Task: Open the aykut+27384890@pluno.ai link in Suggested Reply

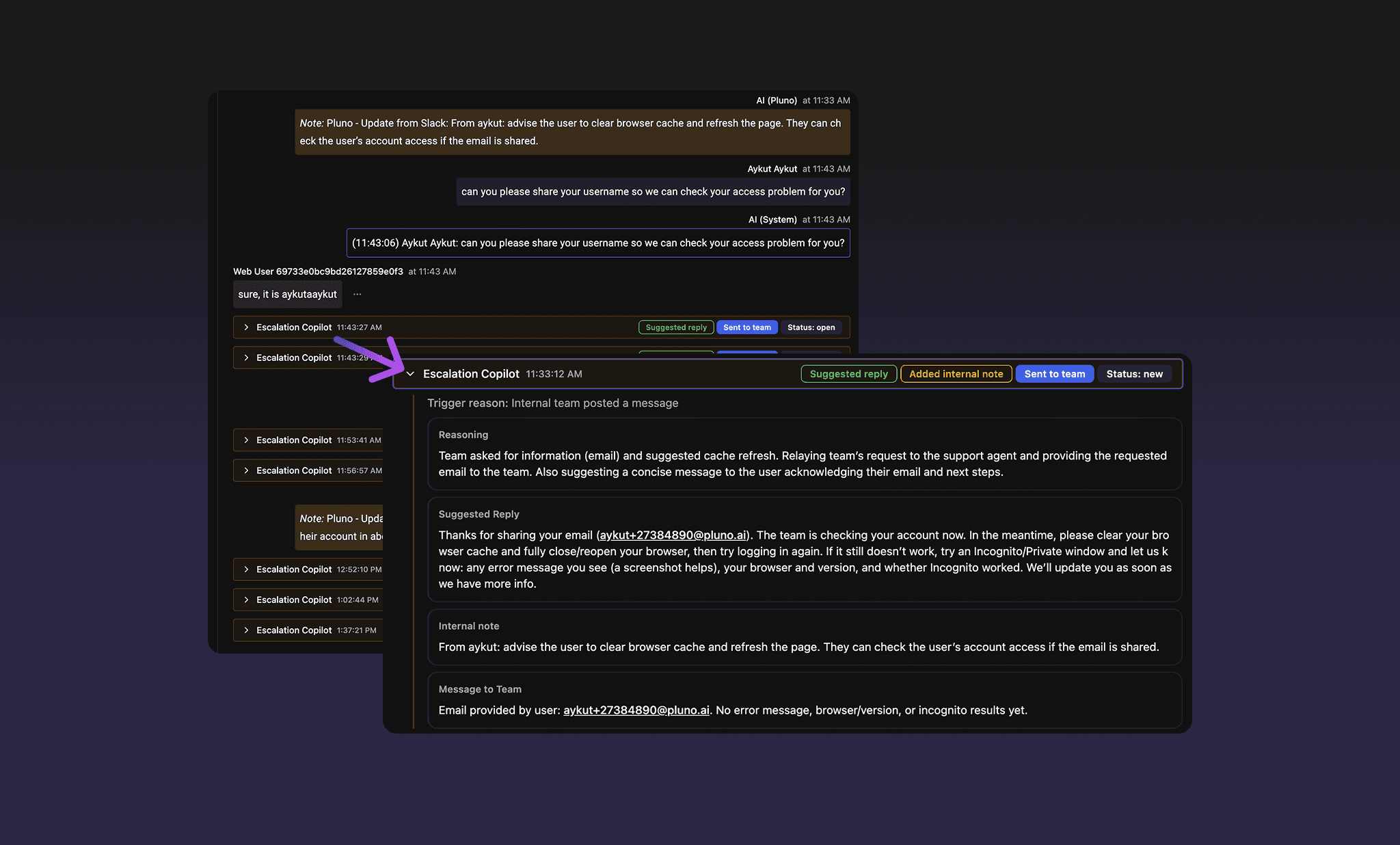Action: pos(672,535)
